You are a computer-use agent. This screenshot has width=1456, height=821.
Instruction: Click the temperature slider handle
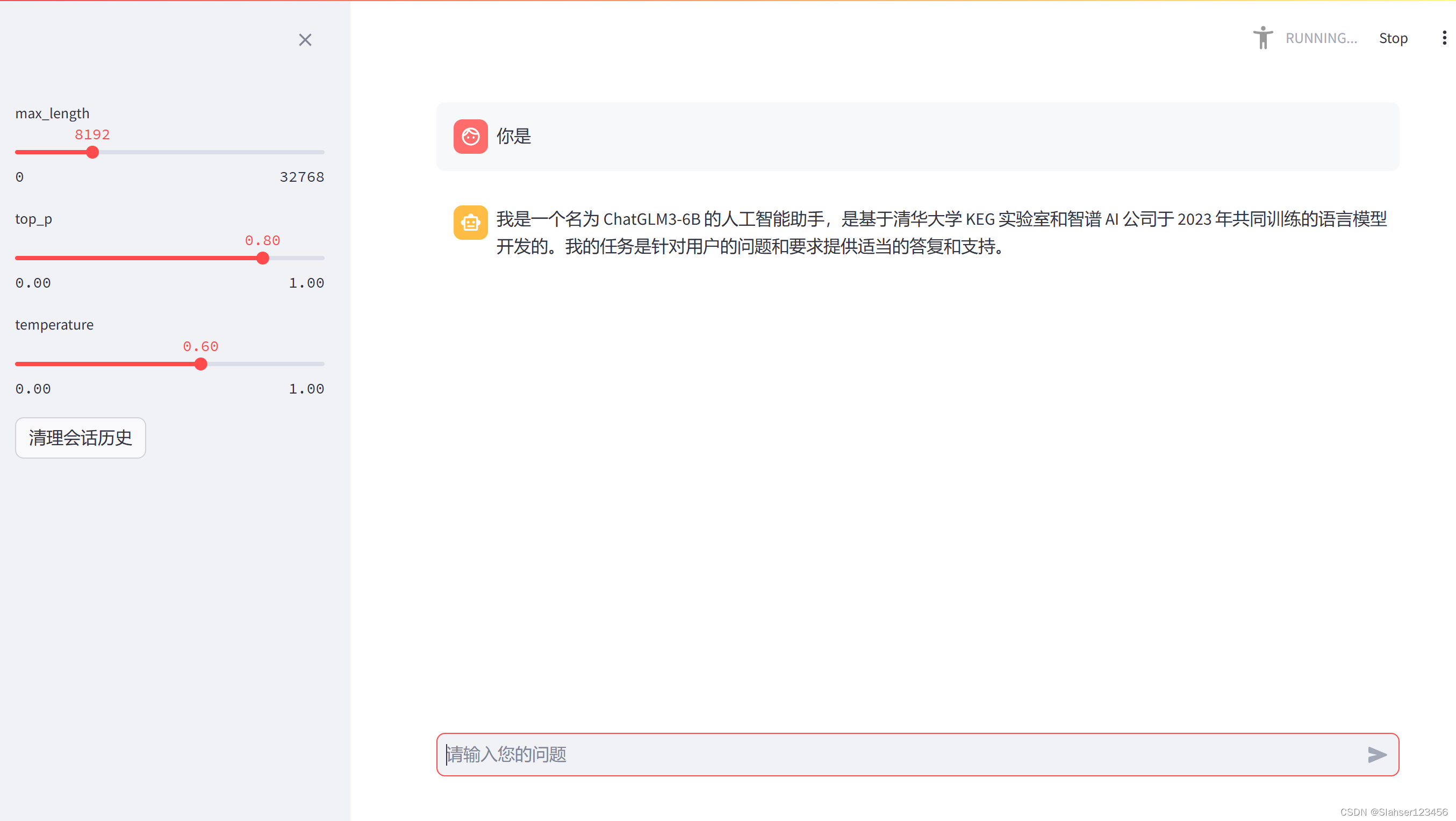(200, 364)
